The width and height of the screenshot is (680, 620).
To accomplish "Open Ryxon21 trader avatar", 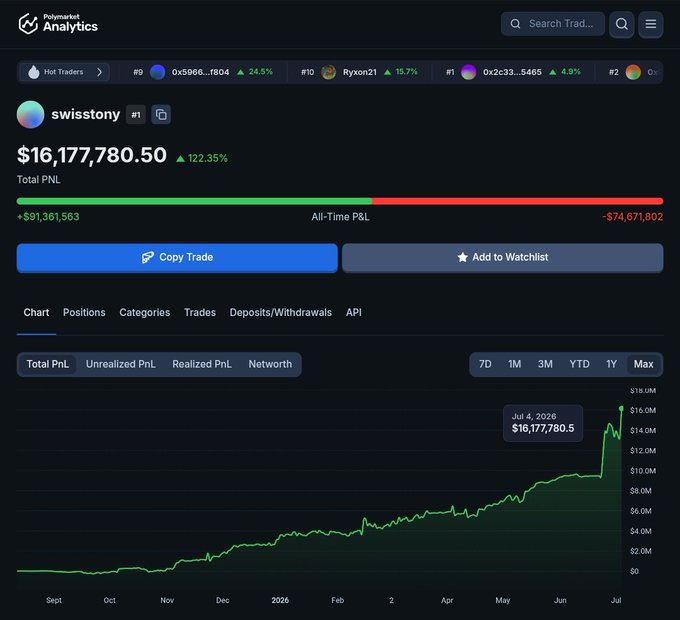I will 328,72.
